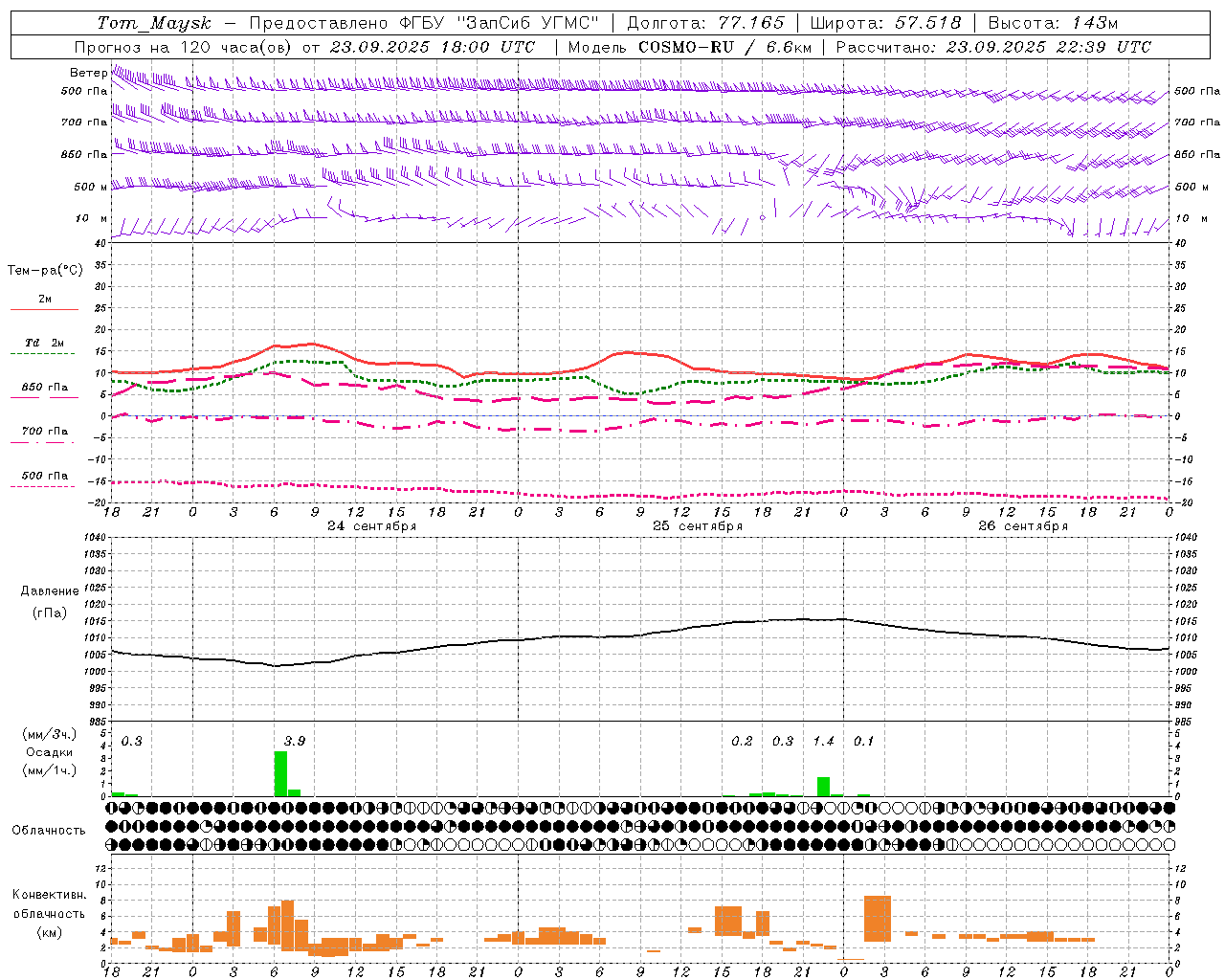Click the "Тем-ра(°C)" temperature axis label
This screenshot has width=1225, height=980.
(45, 271)
